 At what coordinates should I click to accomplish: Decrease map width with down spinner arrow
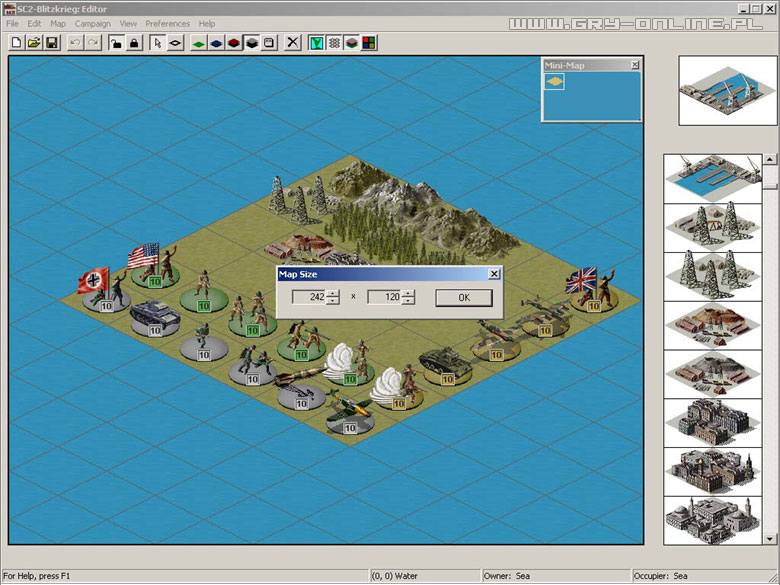coord(333,300)
